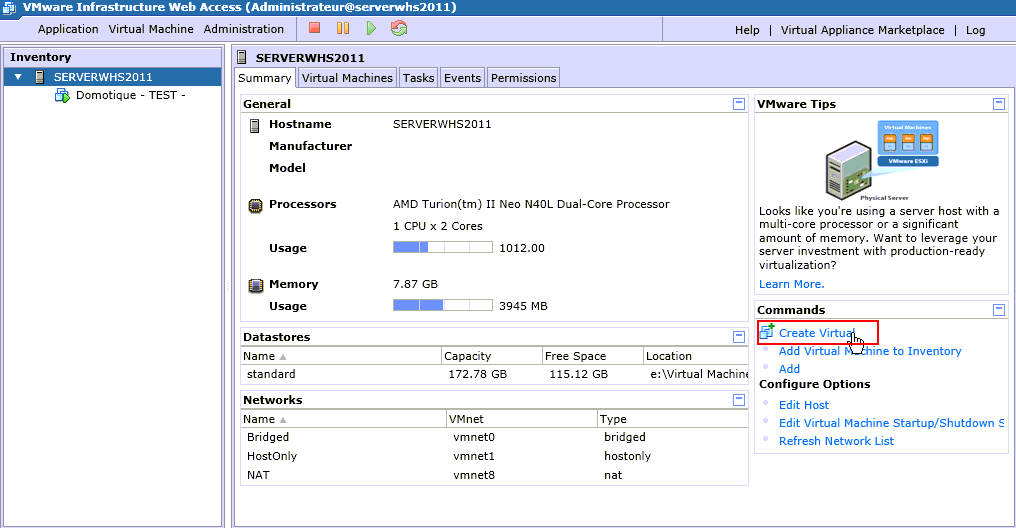Viewport: 1016px width, 528px height.
Task: Open the Administration menu
Action: [244, 29]
